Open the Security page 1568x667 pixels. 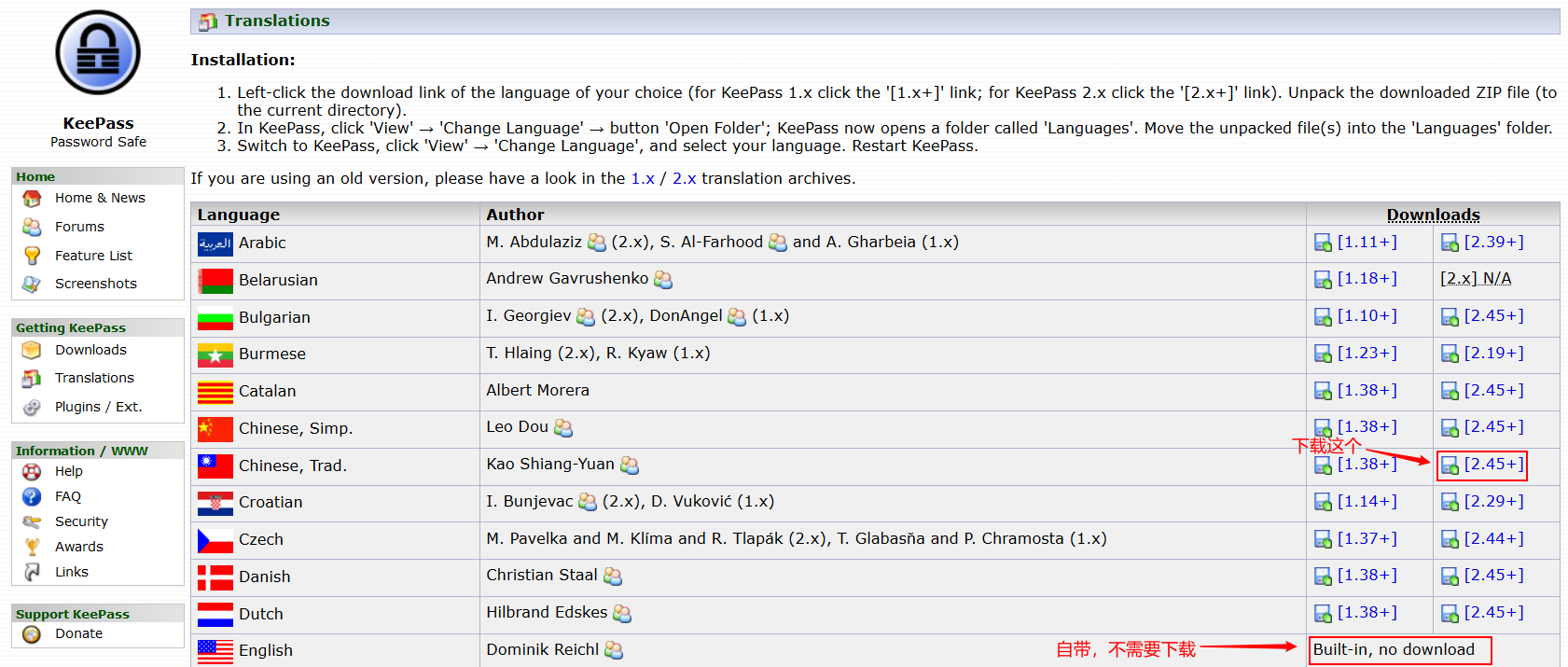(81, 521)
